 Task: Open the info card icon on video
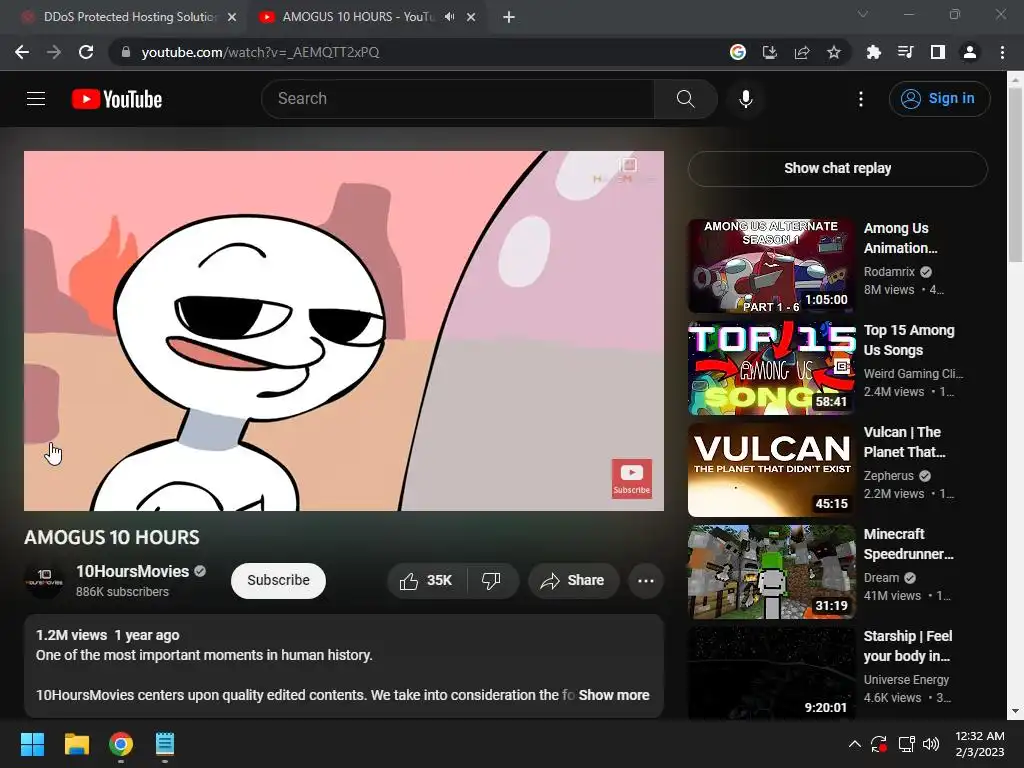pyautogui.click(x=628, y=165)
